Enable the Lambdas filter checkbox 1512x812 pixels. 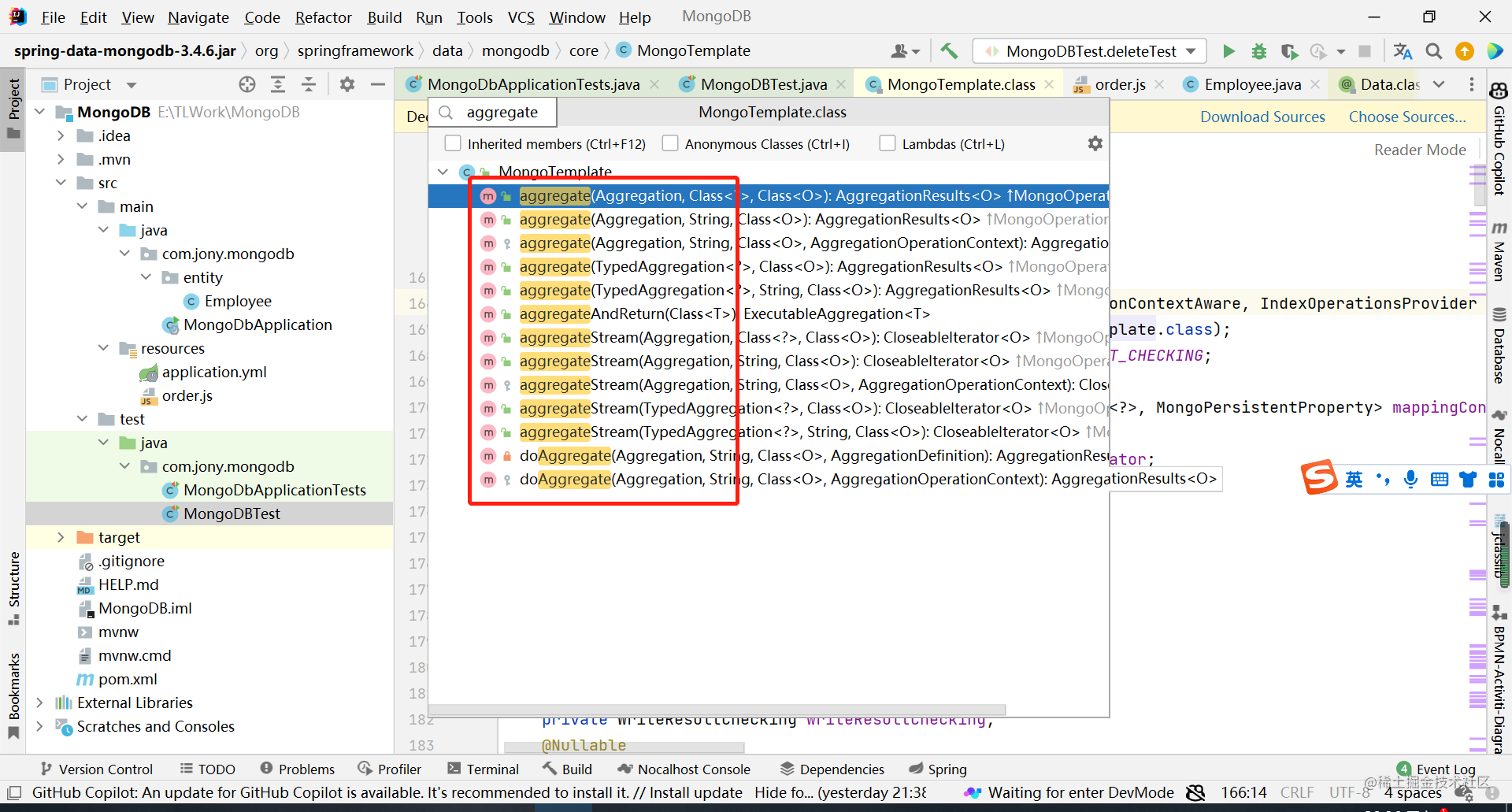(888, 143)
